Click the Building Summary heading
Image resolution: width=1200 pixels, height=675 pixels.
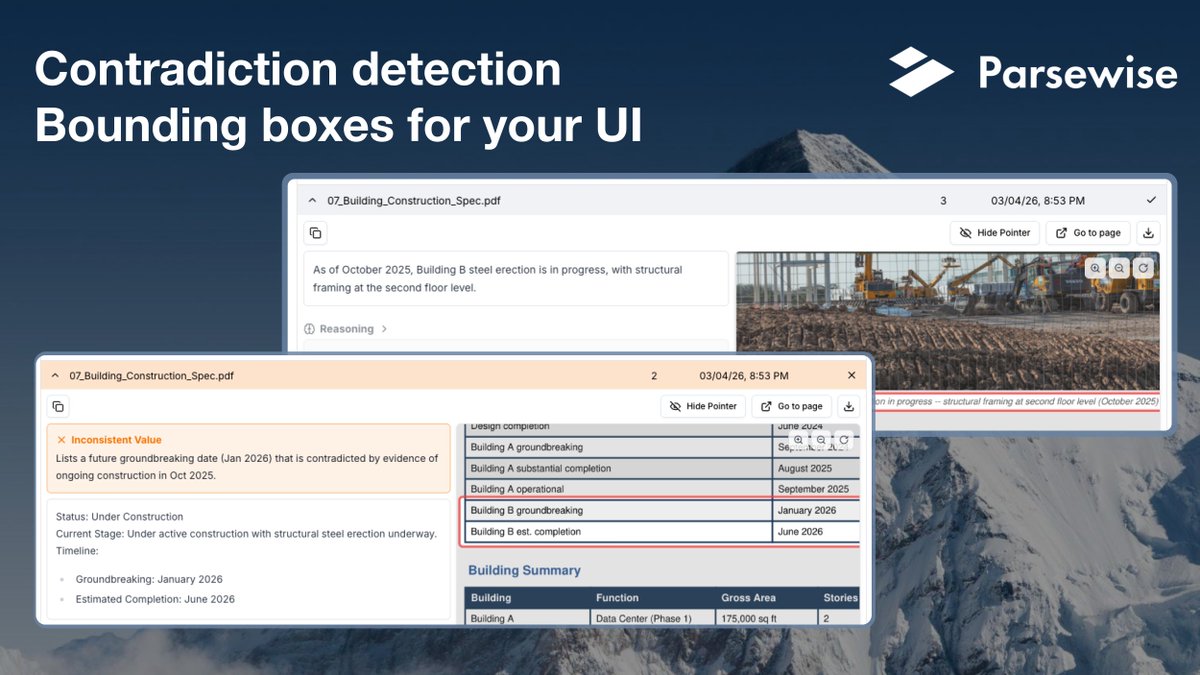pyautogui.click(x=524, y=570)
